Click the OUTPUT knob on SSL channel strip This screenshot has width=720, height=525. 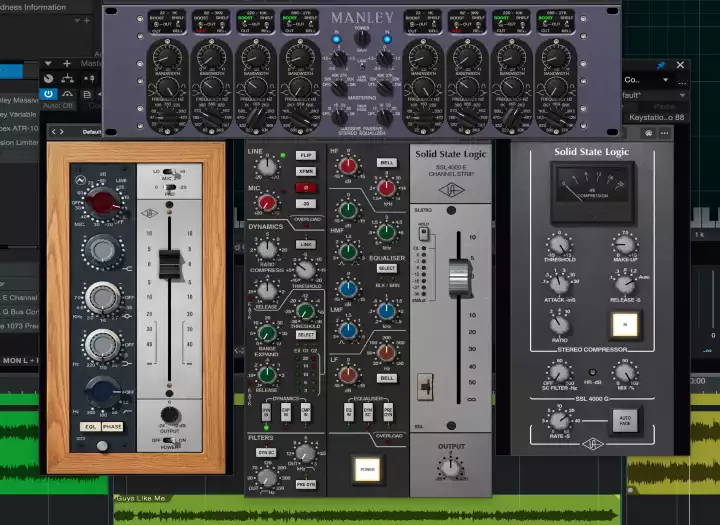pos(451,467)
